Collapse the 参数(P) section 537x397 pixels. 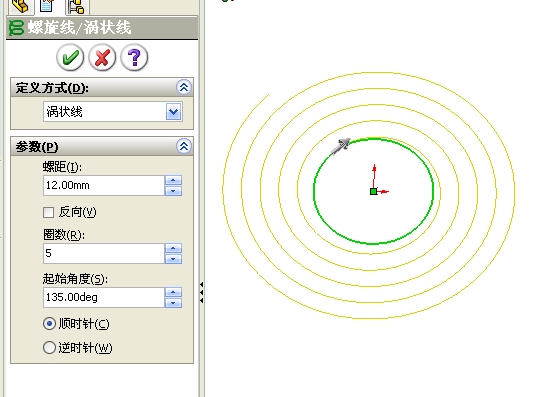(x=184, y=146)
